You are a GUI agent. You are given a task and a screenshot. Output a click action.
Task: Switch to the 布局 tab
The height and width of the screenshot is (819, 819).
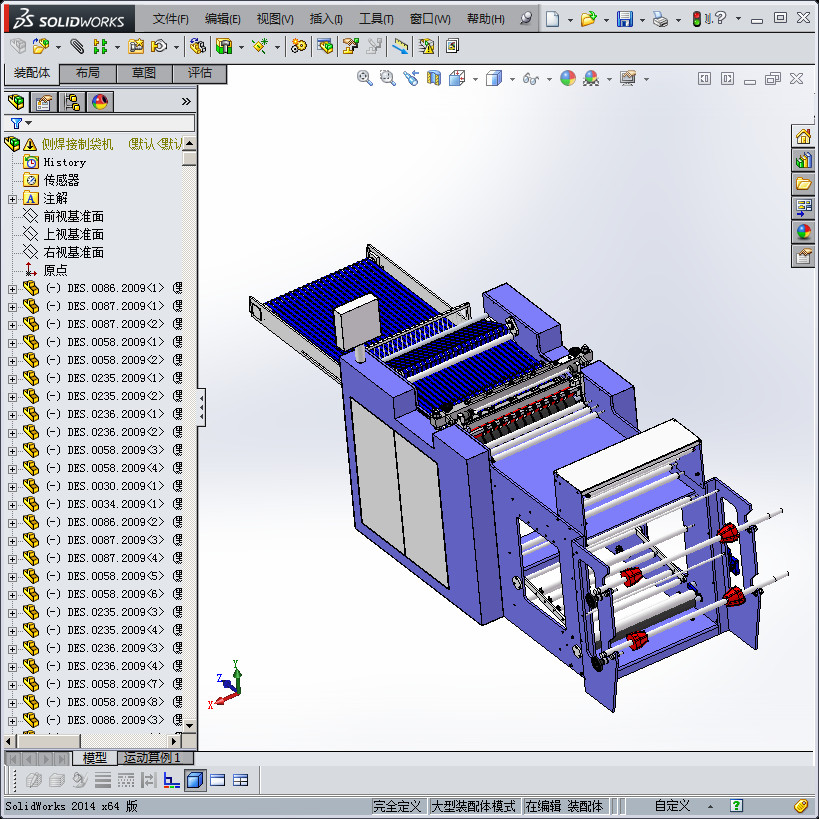pos(88,73)
